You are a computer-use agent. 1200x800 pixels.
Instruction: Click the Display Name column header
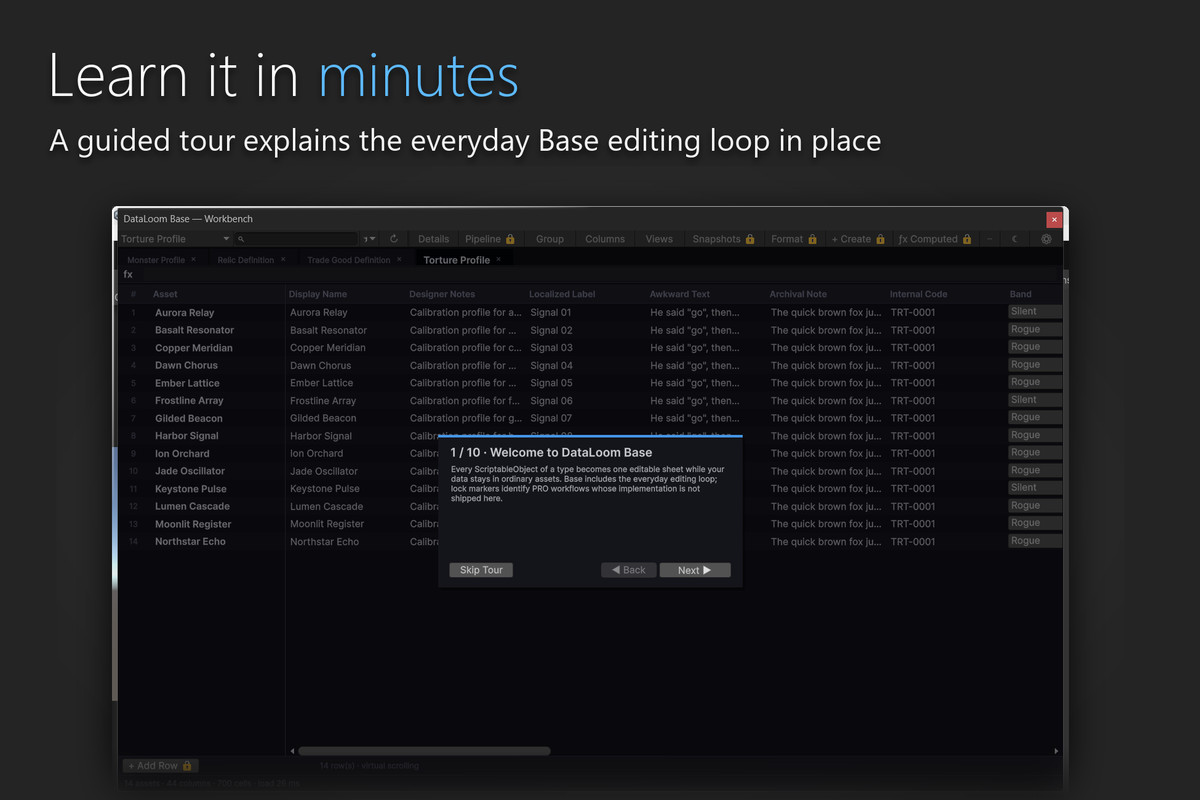coord(318,294)
